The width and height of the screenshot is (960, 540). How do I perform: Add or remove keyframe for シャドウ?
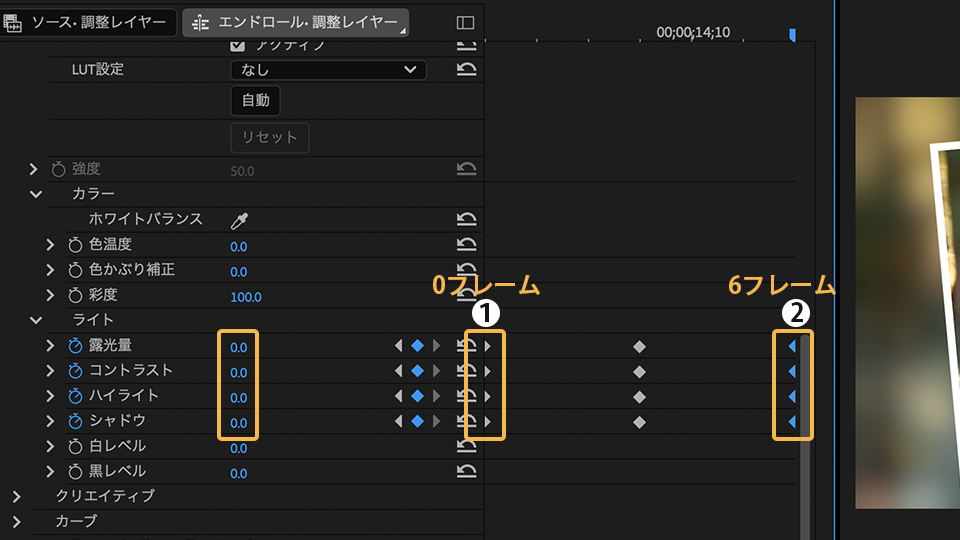(x=417, y=421)
